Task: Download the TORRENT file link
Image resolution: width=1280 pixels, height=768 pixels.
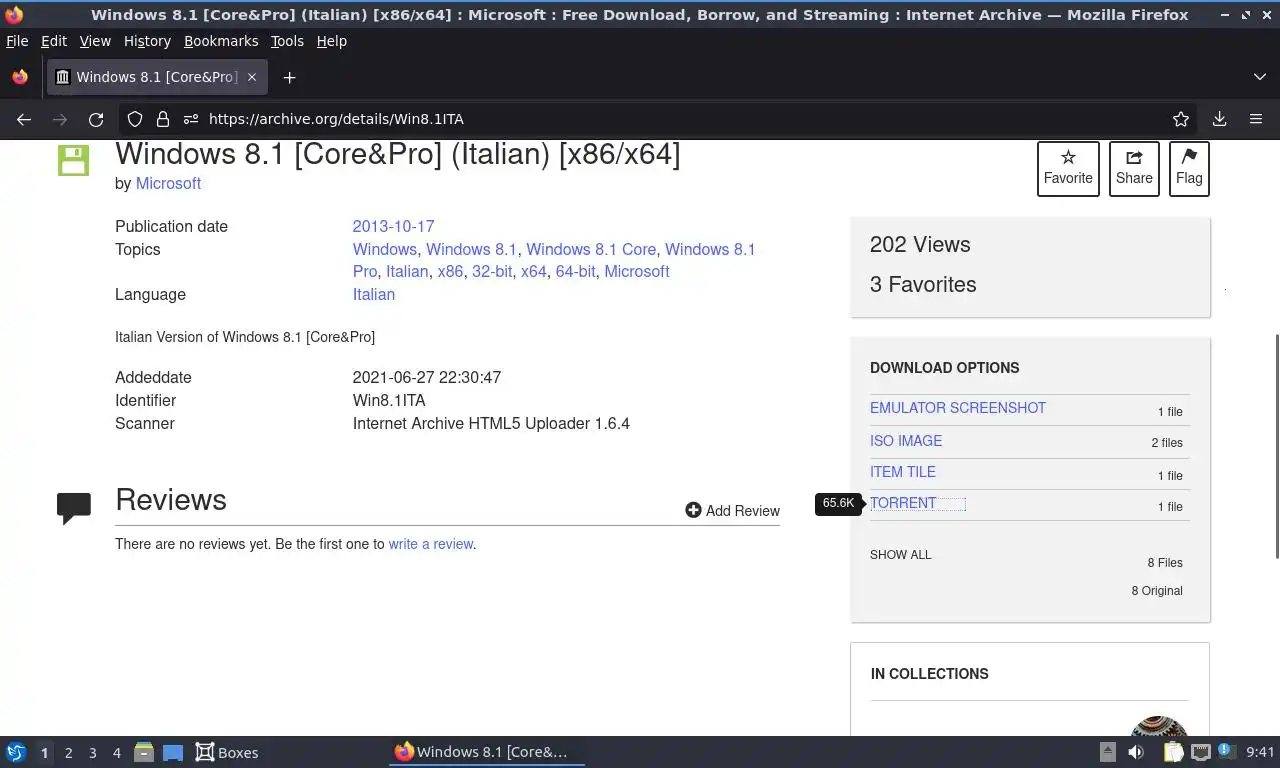Action: (x=903, y=503)
